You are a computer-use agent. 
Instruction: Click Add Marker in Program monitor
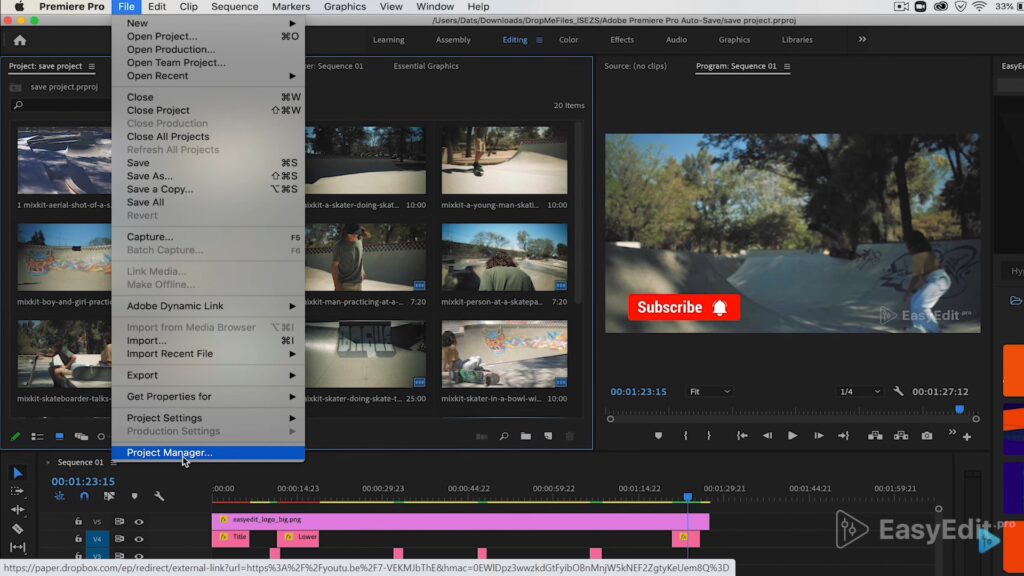pos(658,436)
